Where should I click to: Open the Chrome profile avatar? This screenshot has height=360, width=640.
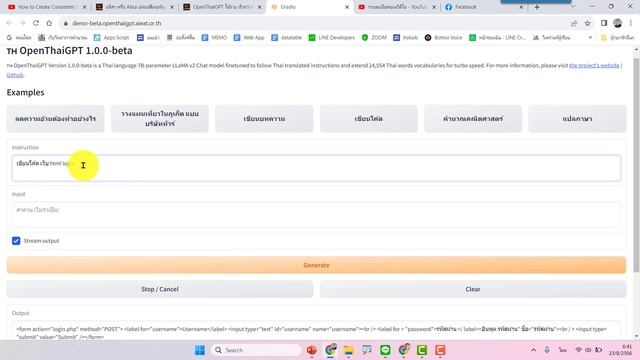618,23
